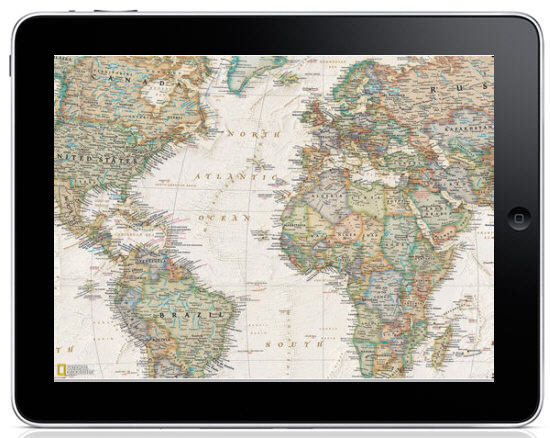Viewport: 550px width, 438px height.
Task: Click the CANADA label on the map
Action: pos(136,80)
